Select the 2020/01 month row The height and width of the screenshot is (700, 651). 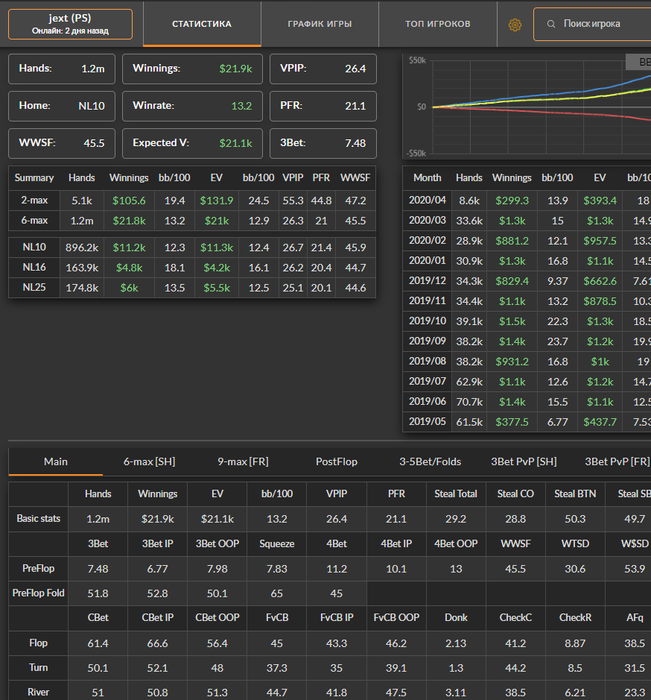527,261
